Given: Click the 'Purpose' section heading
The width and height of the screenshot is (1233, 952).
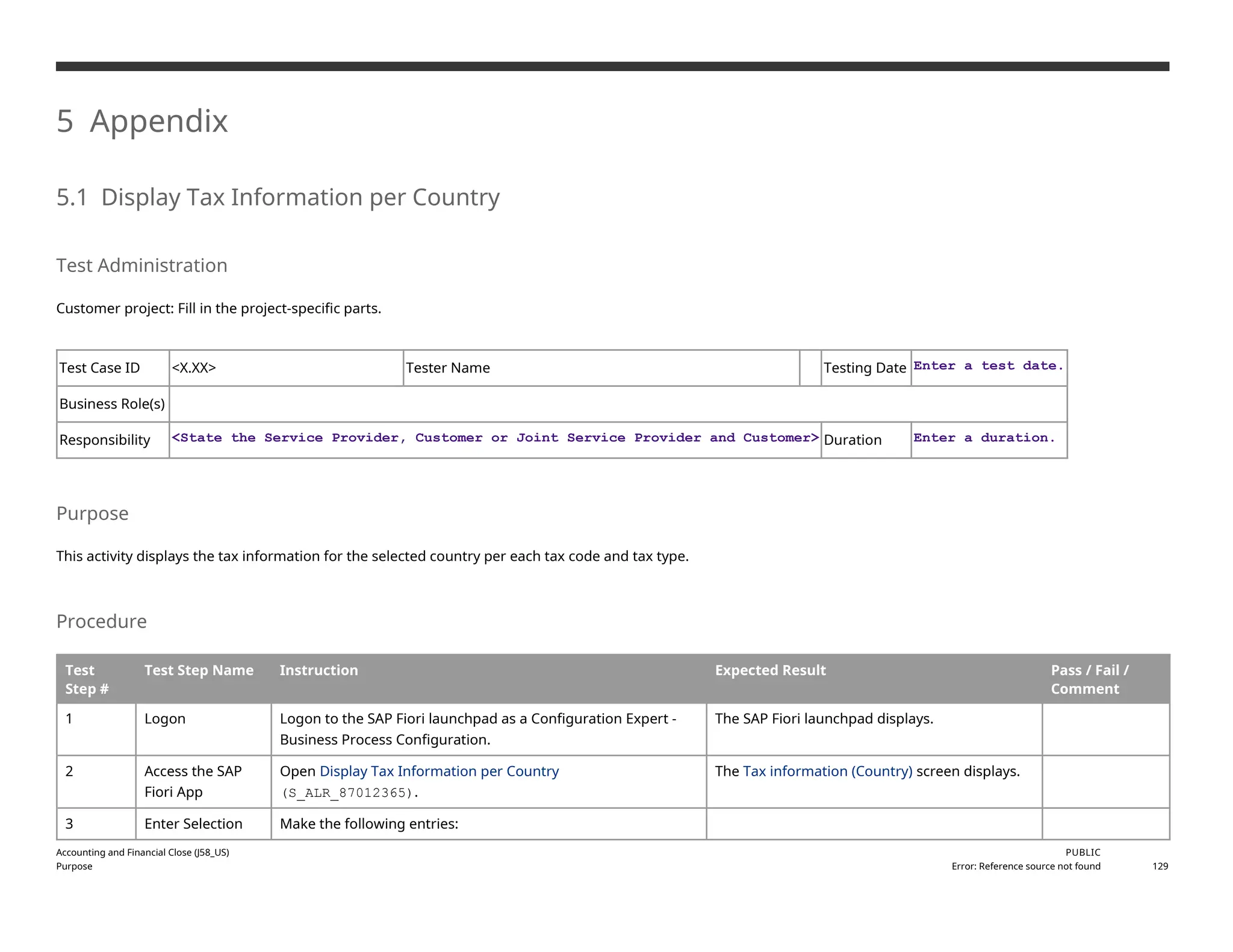Looking at the screenshot, I should coord(93,513).
